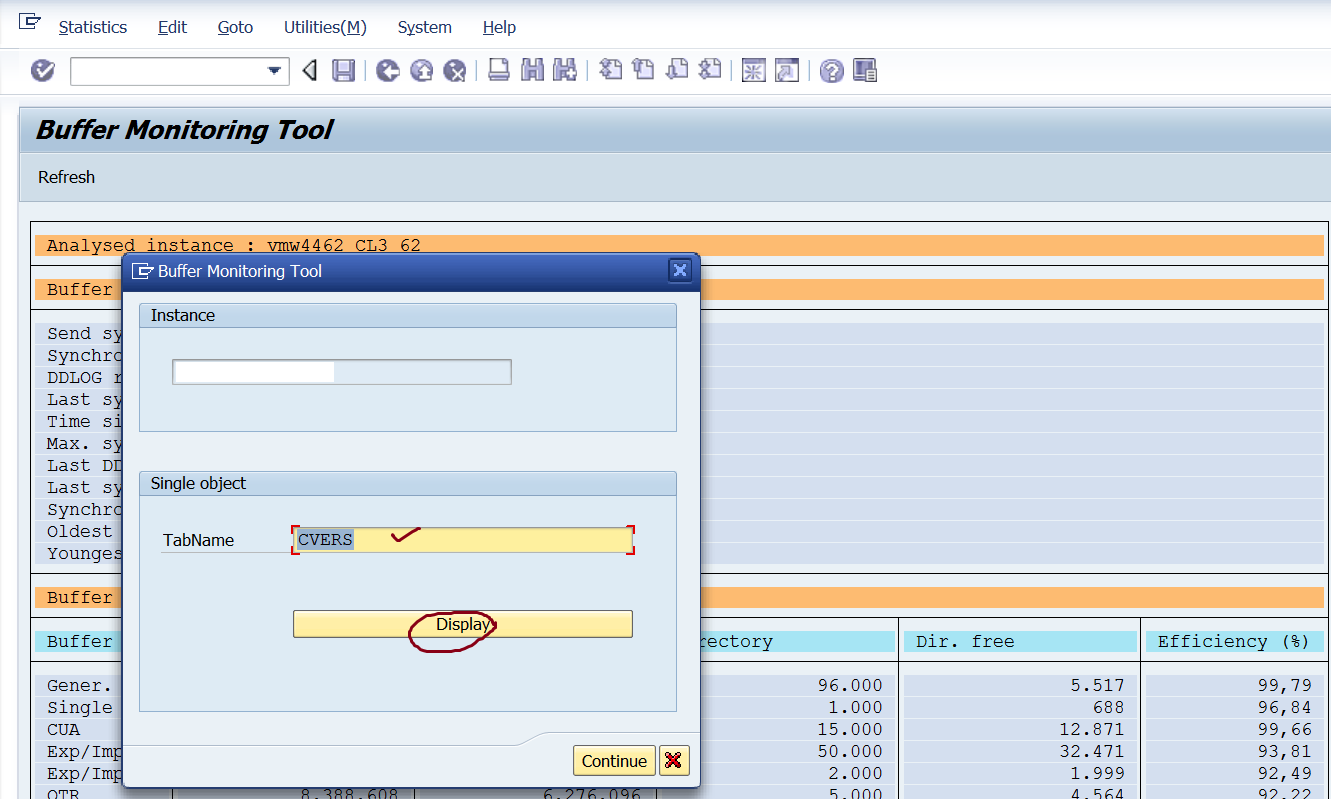Viewport: 1331px width, 799px height.
Task: Click the Find icon in the toolbar
Action: (534, 70)
